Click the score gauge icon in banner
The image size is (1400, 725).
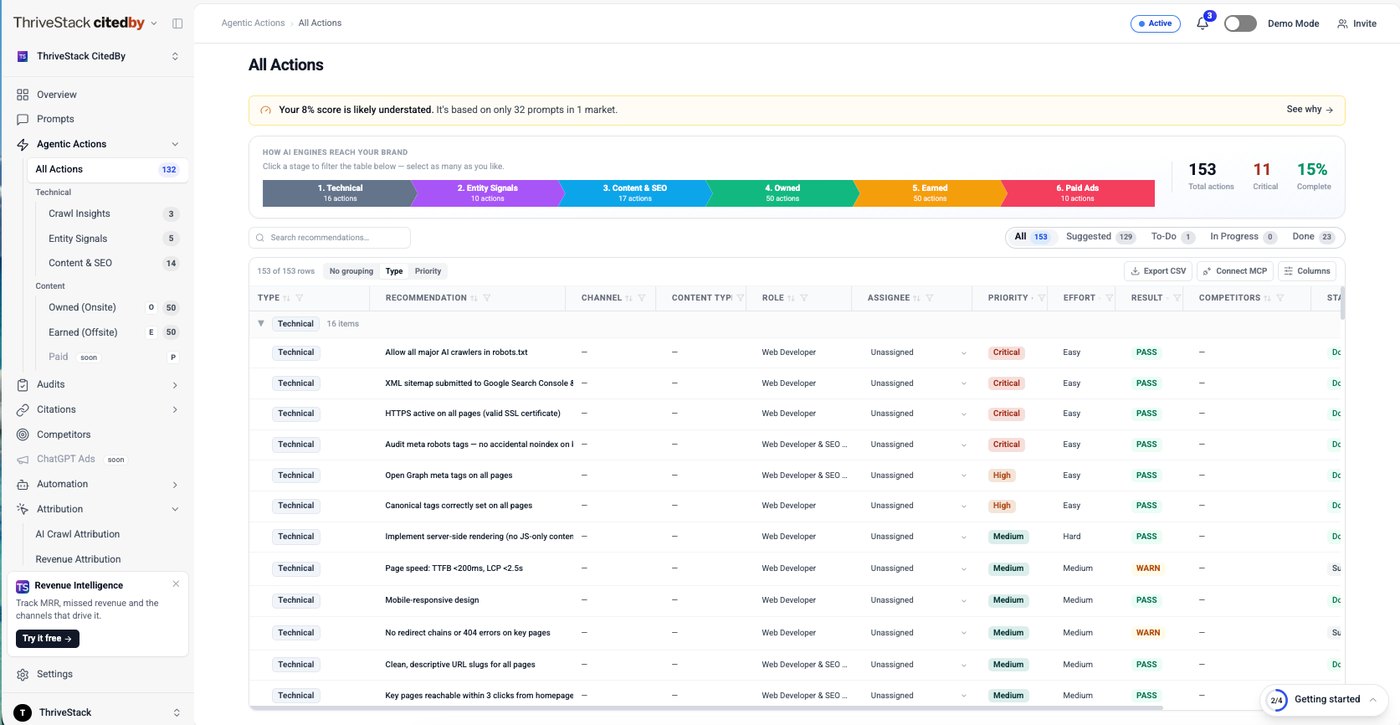pos(265,110)
